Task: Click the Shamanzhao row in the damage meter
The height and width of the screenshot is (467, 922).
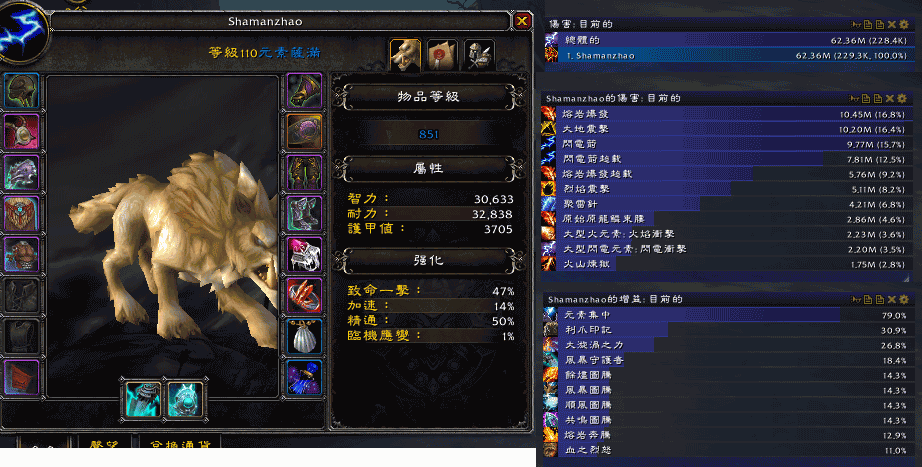Action: coord(726,55)
